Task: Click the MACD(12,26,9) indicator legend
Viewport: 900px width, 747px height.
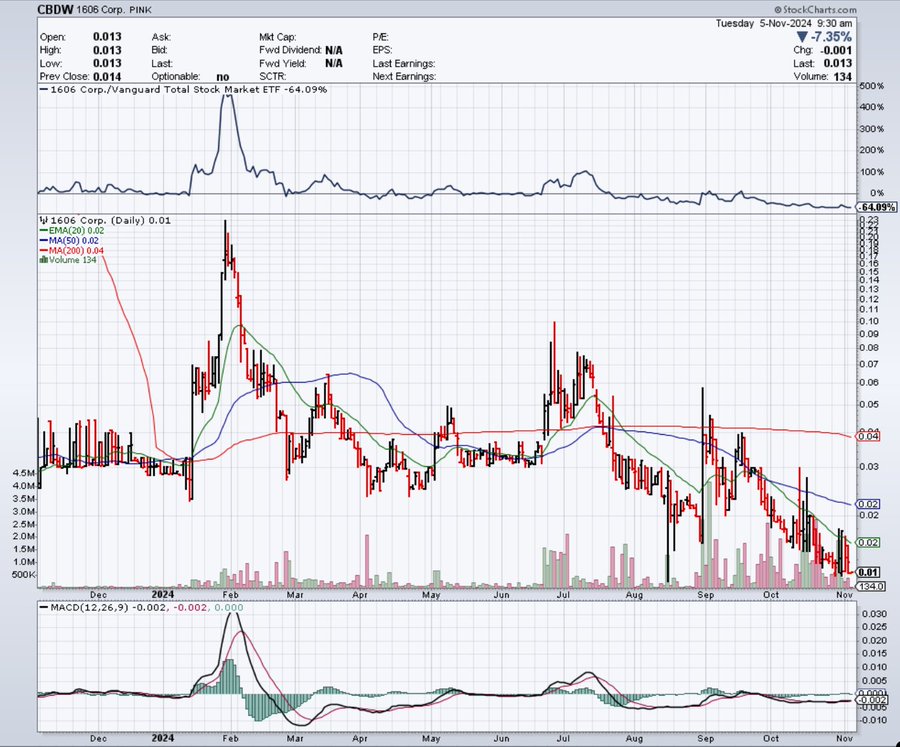Action: [147, 607]
